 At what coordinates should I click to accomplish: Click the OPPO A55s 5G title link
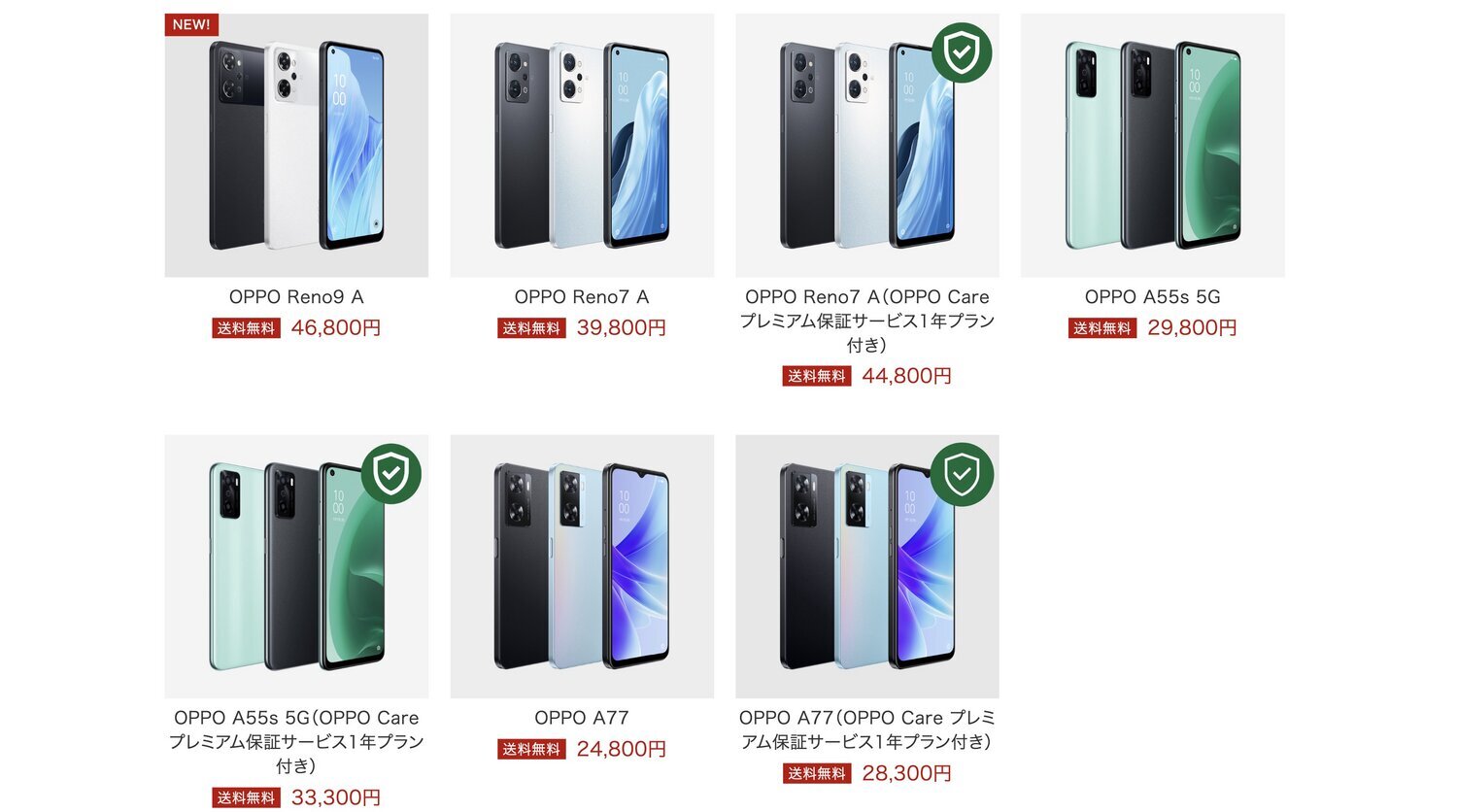coord(1153,297)
